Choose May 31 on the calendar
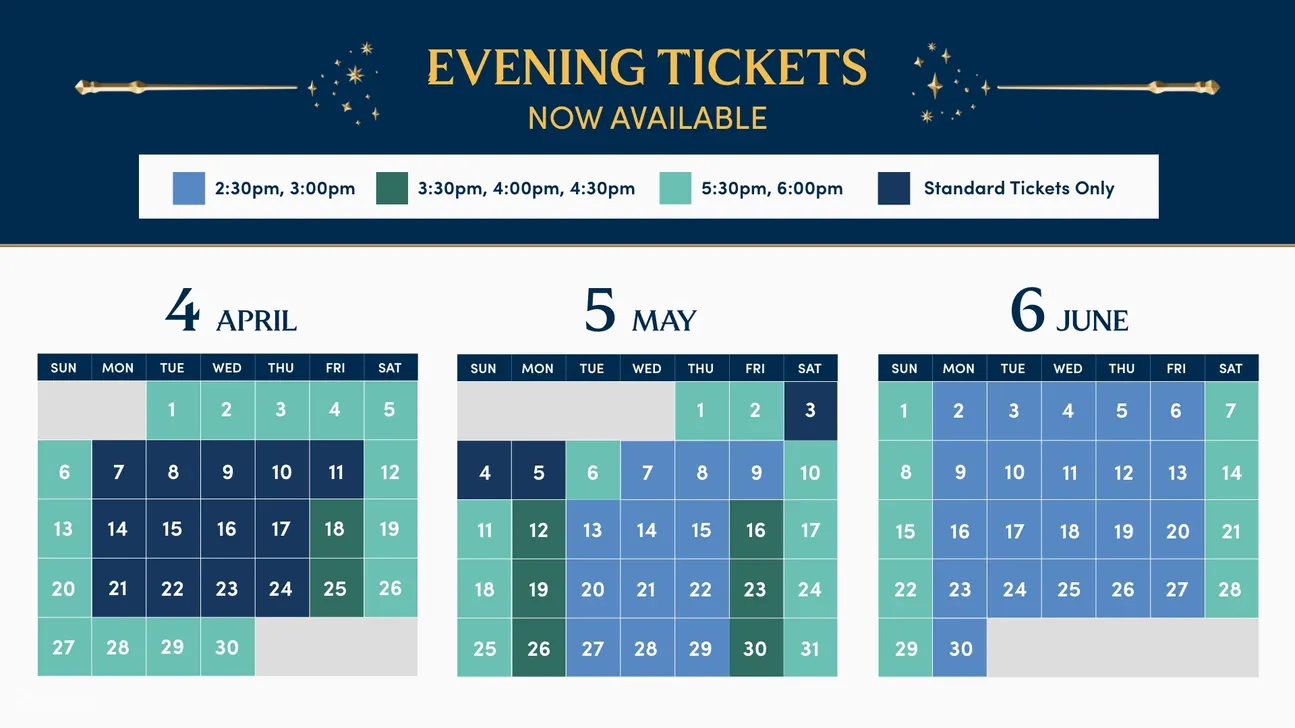The height and width of the screenshot is (728, 1295). tap(810, 647)
